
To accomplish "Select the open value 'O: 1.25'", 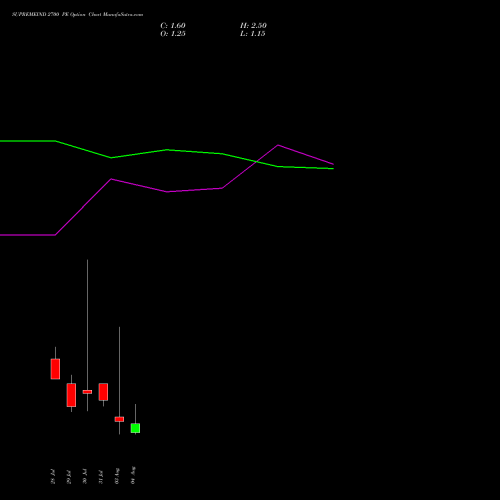I will tap(173, 34).
